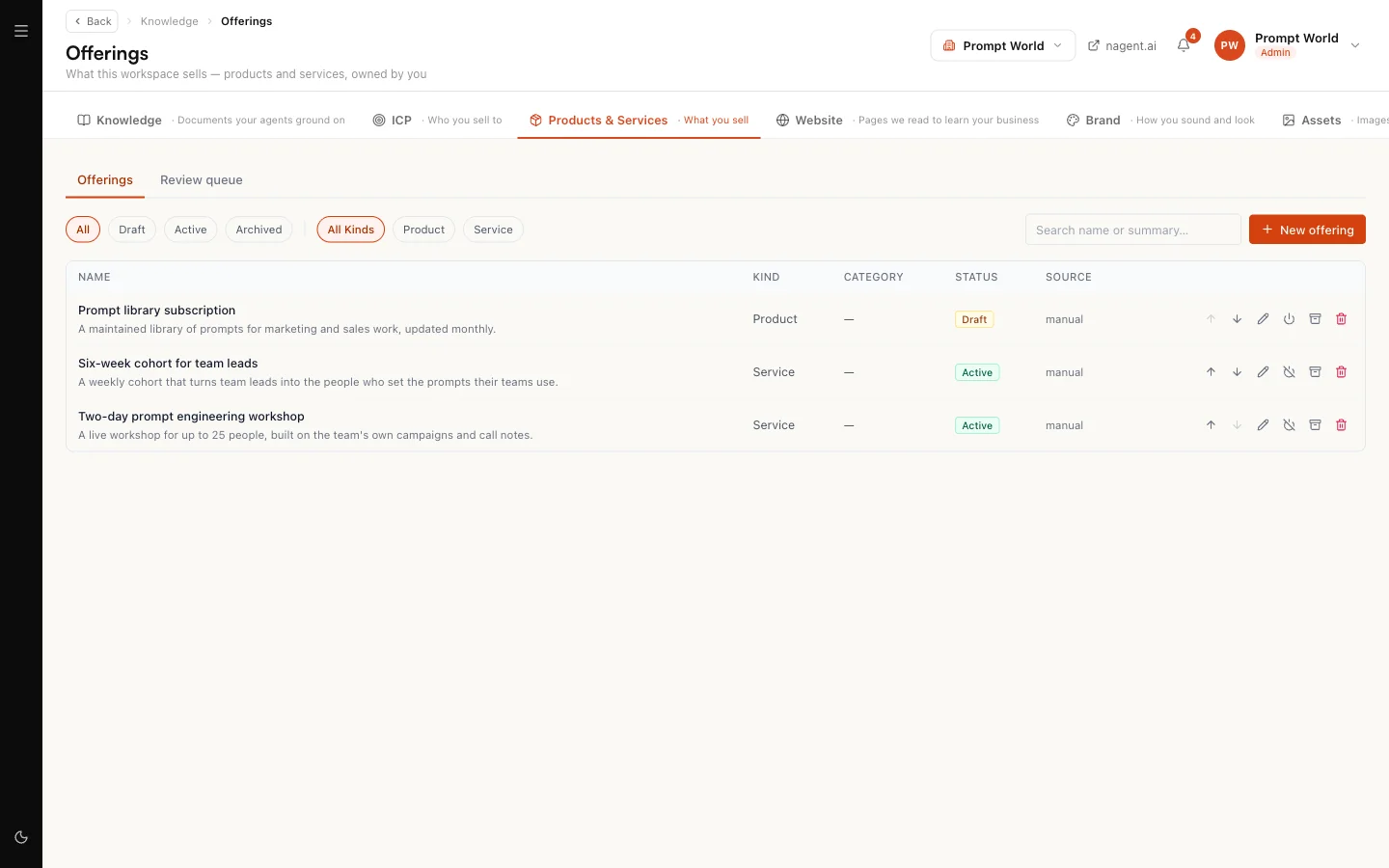Screen dimensions: 1389x868
Task: Archive Prompt library subscription
Action: (x=1315, y=319)
